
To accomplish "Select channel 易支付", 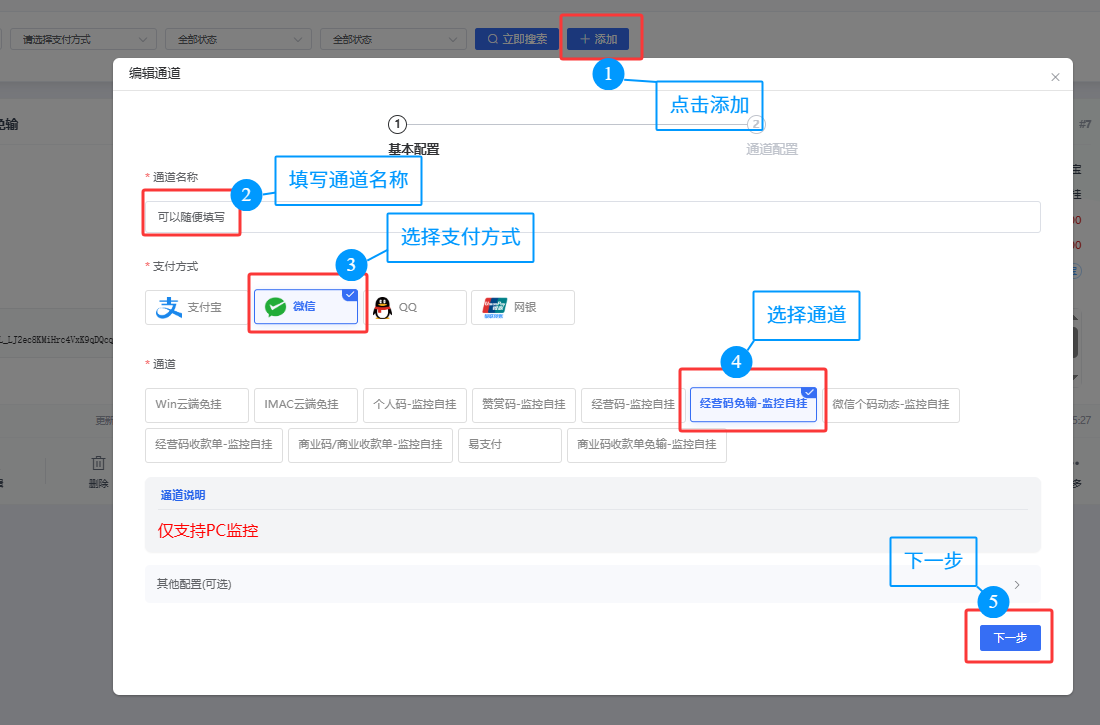I will 509,445.
